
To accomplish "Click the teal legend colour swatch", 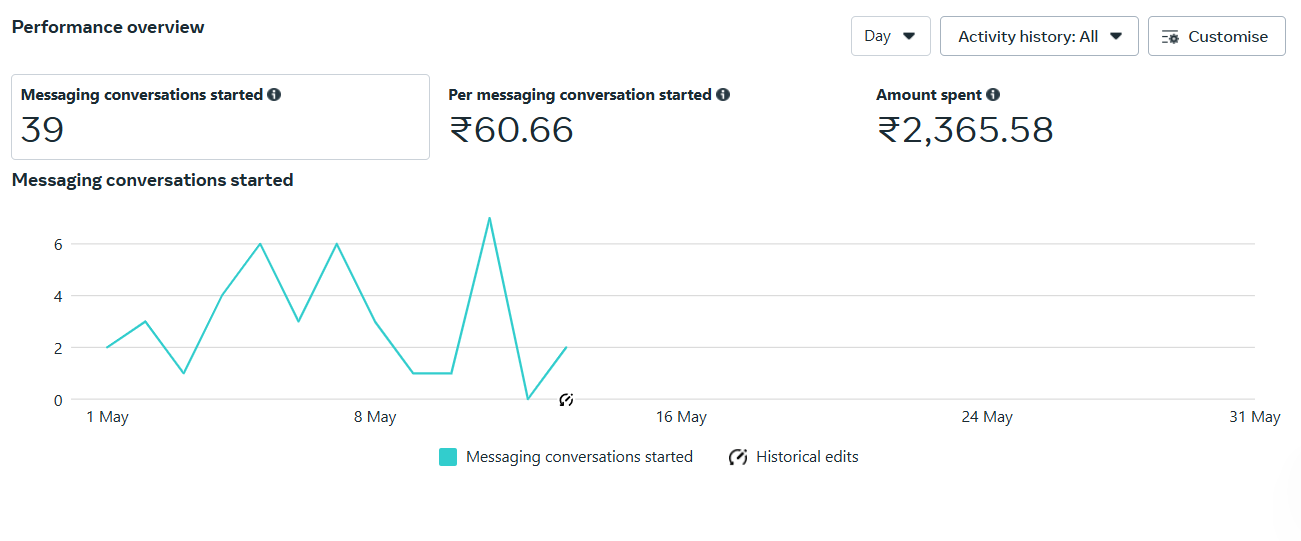I will [448, 457].
